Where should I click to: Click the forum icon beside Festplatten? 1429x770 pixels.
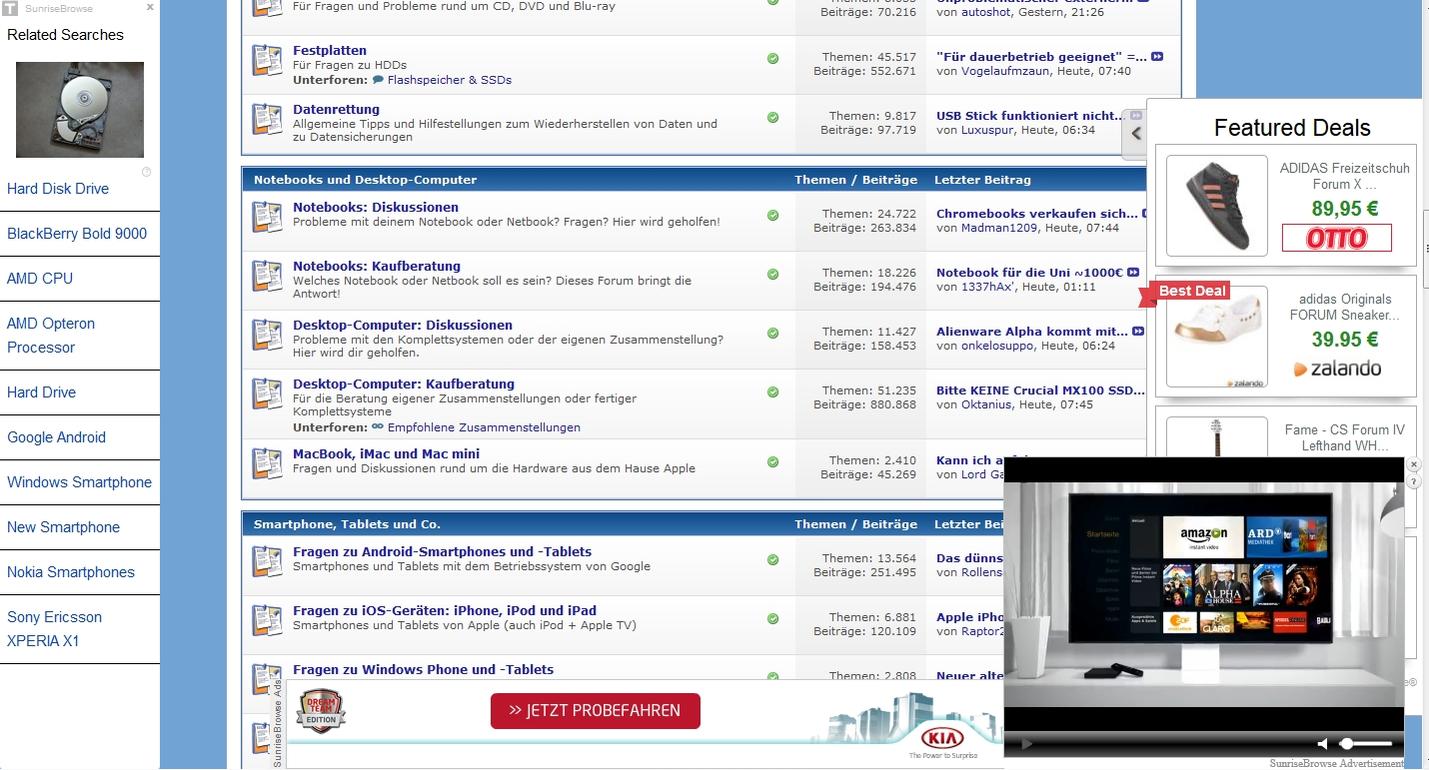pos(267,60)
